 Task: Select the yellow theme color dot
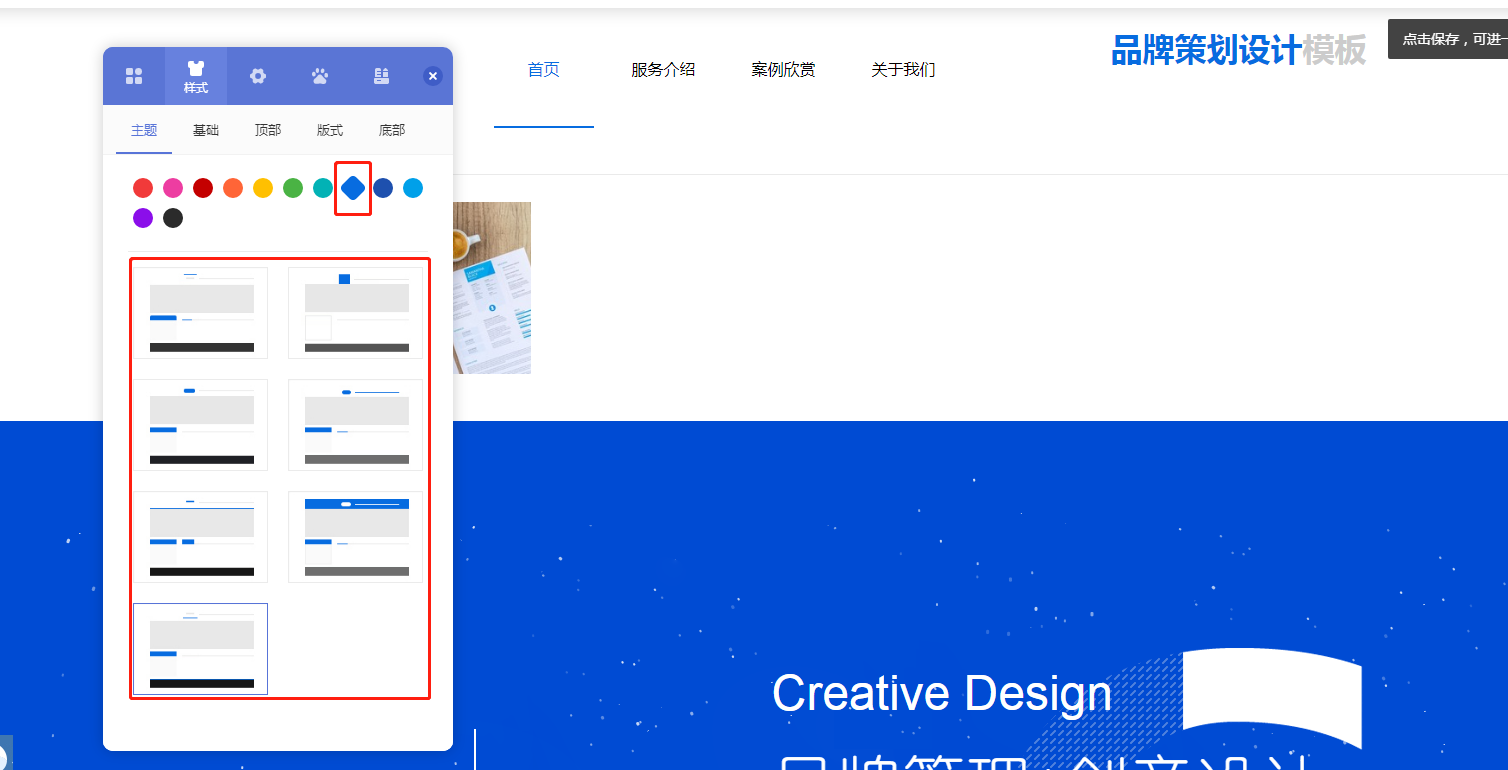click(x=263, y=188)
